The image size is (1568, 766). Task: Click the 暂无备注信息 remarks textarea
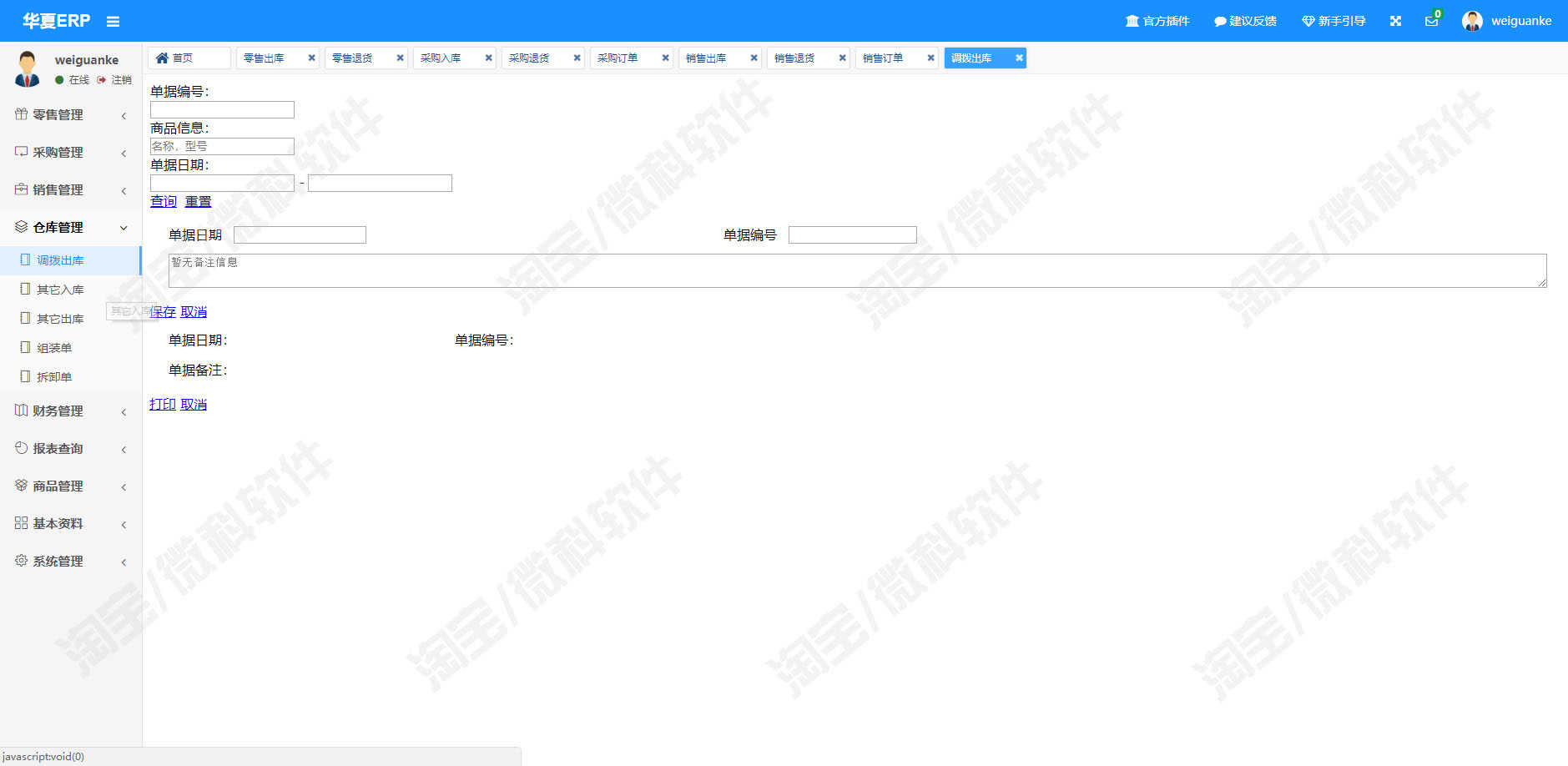pyautogui.click(x=858, y=271)
